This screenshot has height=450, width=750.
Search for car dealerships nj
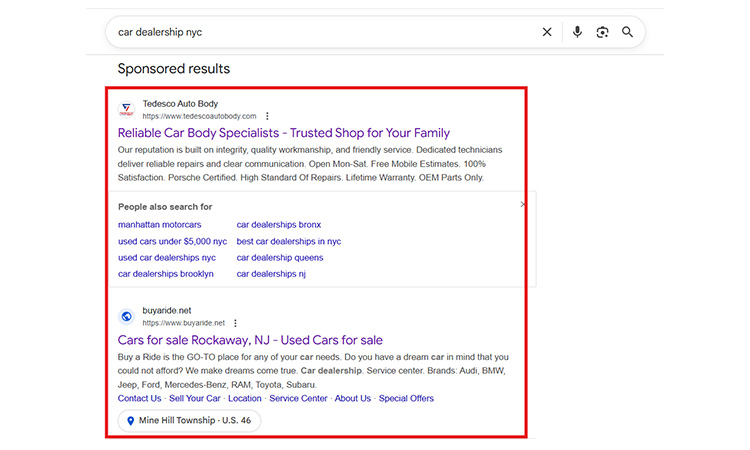271,274
